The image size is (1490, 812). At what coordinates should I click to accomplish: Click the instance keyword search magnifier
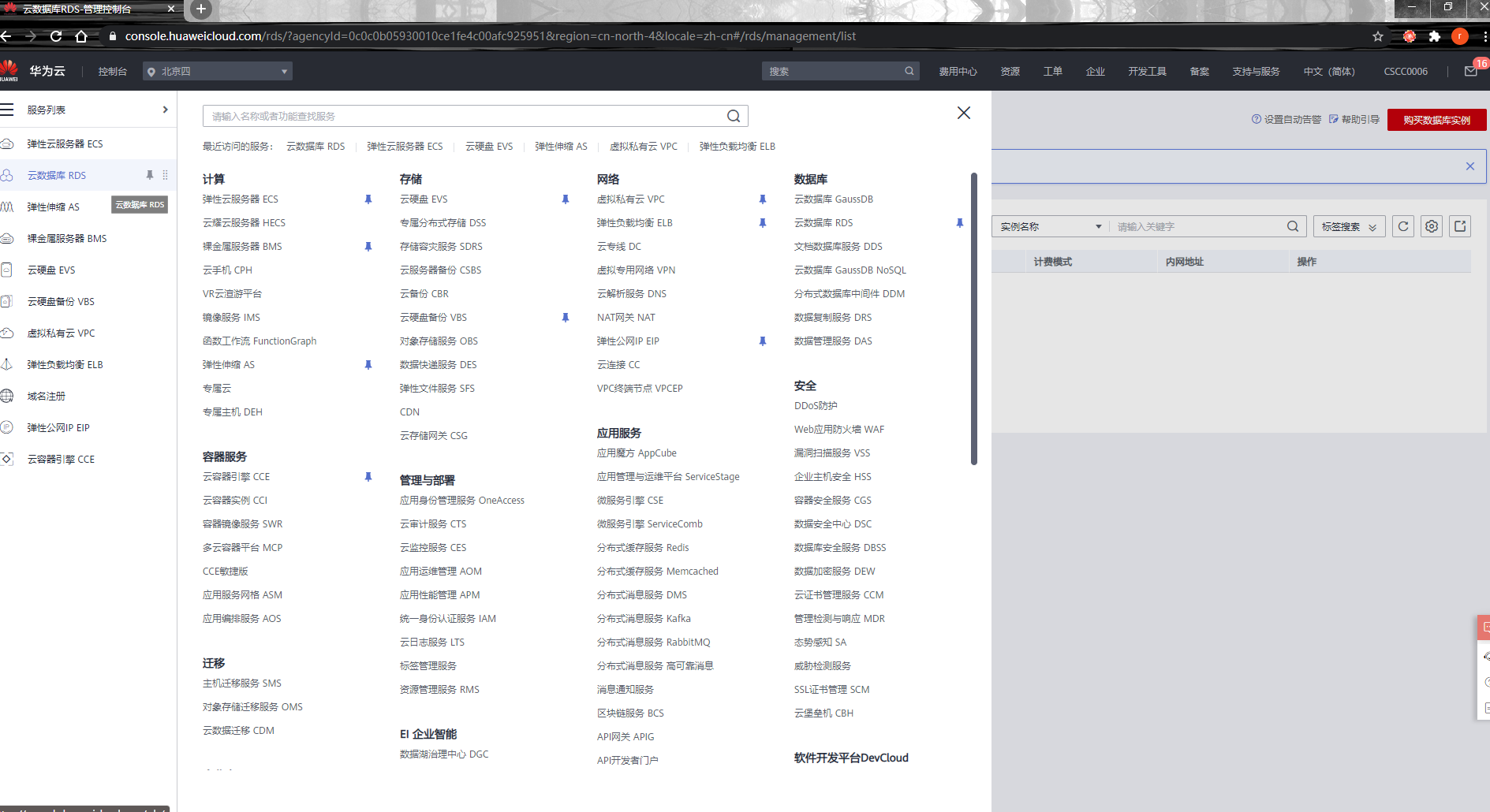coord(1293,226)
